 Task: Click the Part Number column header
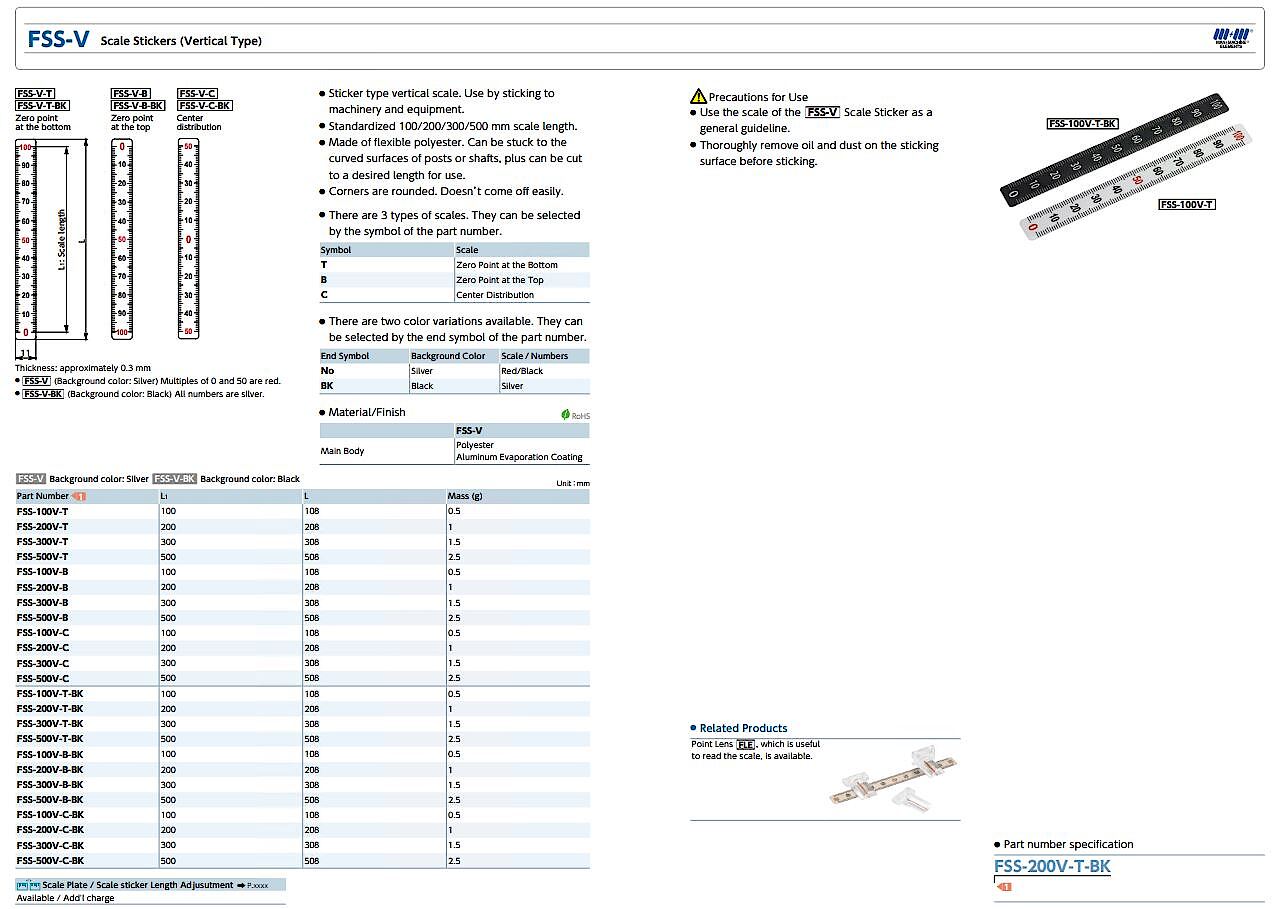click(x=87, y=496)
